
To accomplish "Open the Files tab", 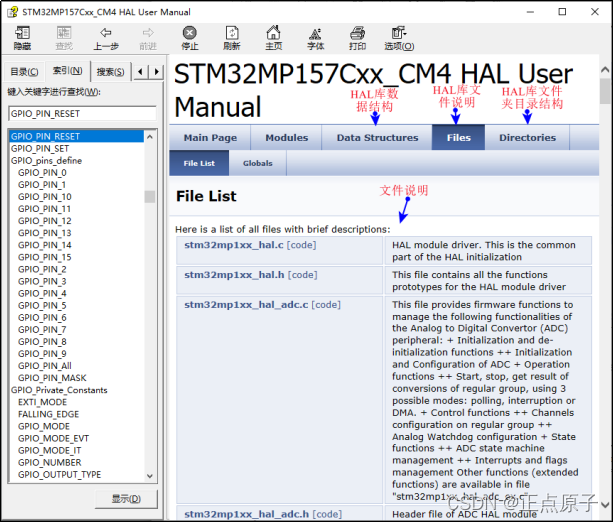I will tap(459, 138).
